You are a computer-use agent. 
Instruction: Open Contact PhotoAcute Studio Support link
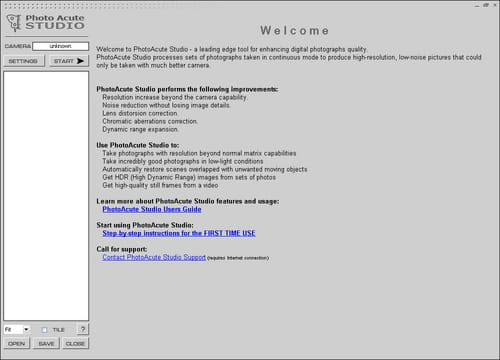[x=154, y=257]
